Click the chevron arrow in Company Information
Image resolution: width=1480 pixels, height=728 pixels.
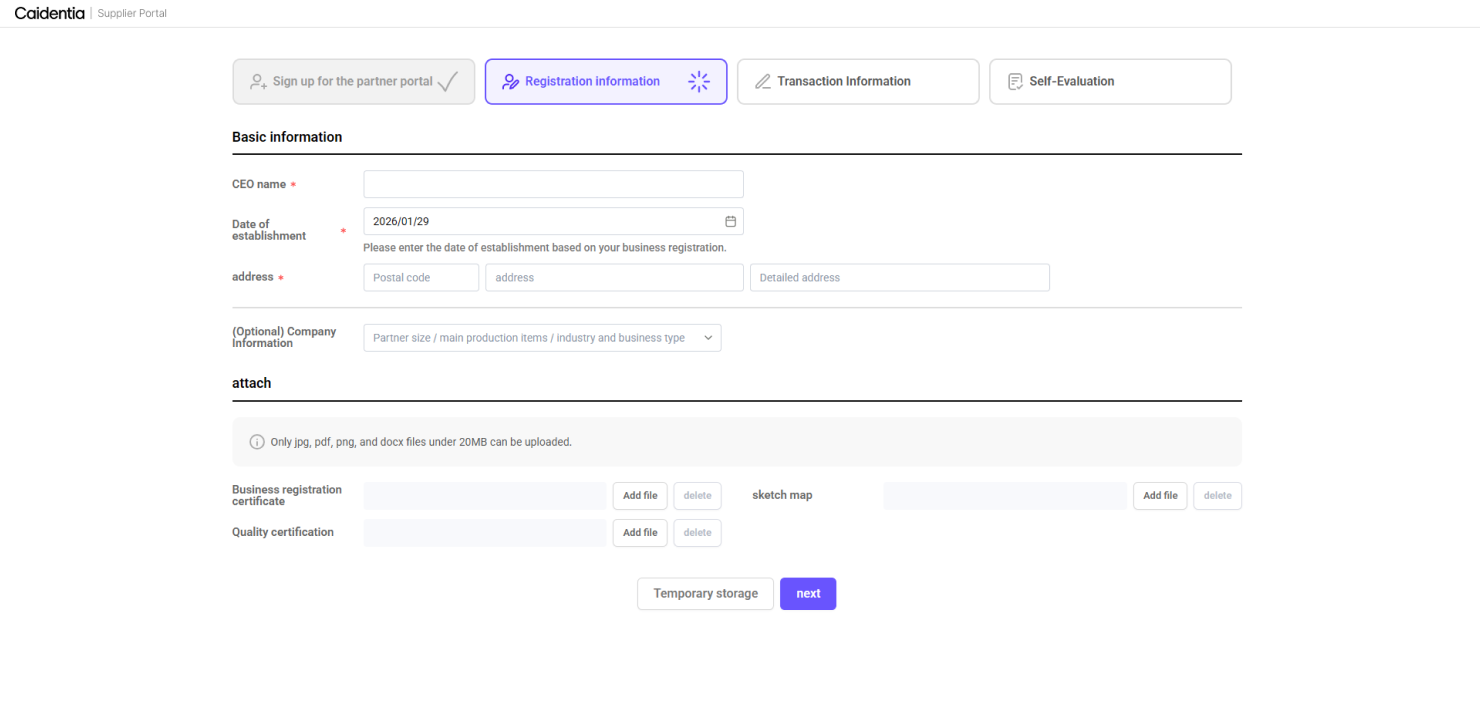tap(708, 338)
